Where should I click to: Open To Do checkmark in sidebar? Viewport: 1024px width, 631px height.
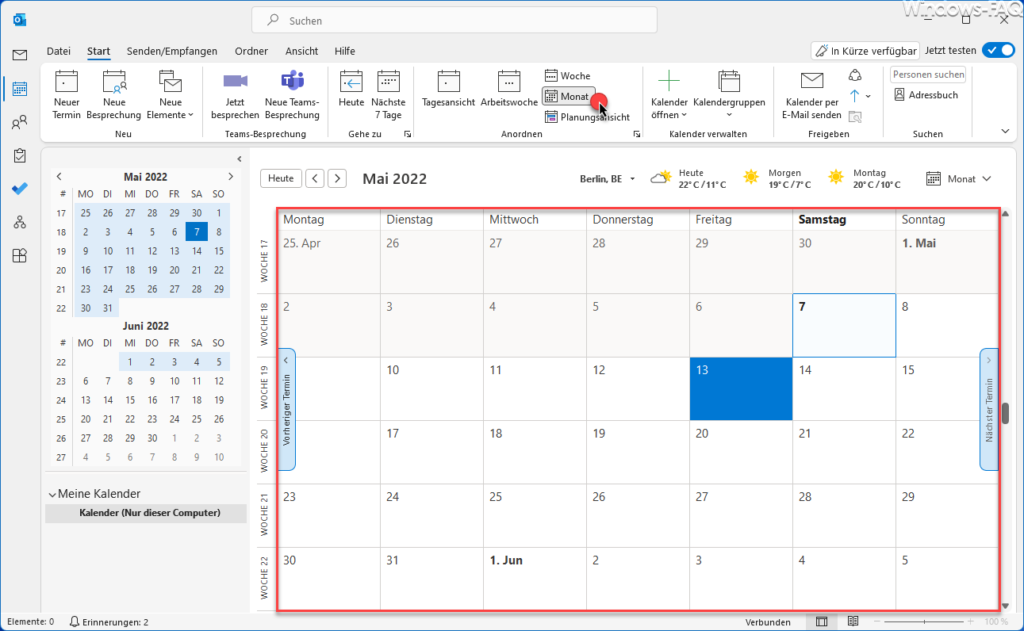tap(20, 189)
